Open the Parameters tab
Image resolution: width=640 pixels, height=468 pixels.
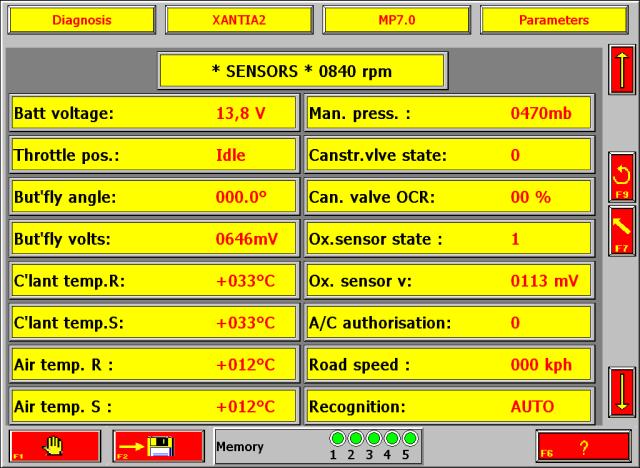(x=554, y=20)
